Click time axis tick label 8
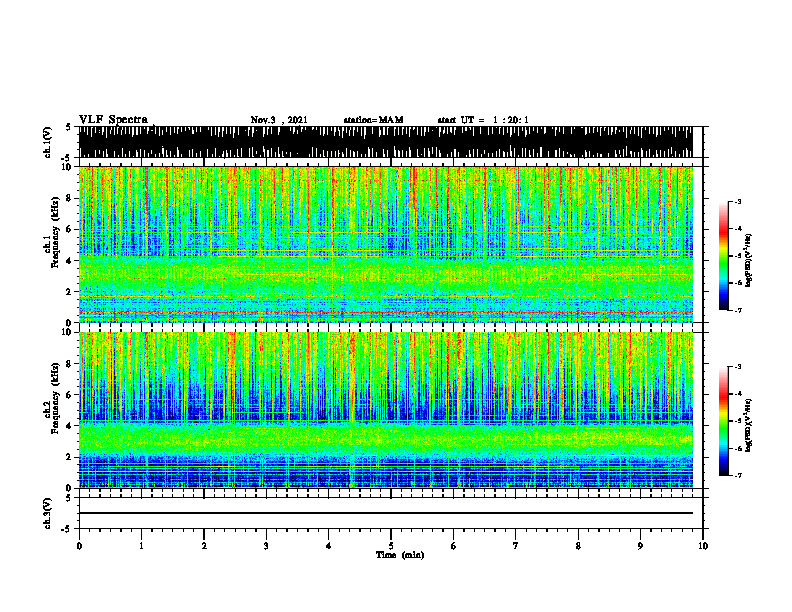This screenshot has width=792, height=612. coord(578,546)
